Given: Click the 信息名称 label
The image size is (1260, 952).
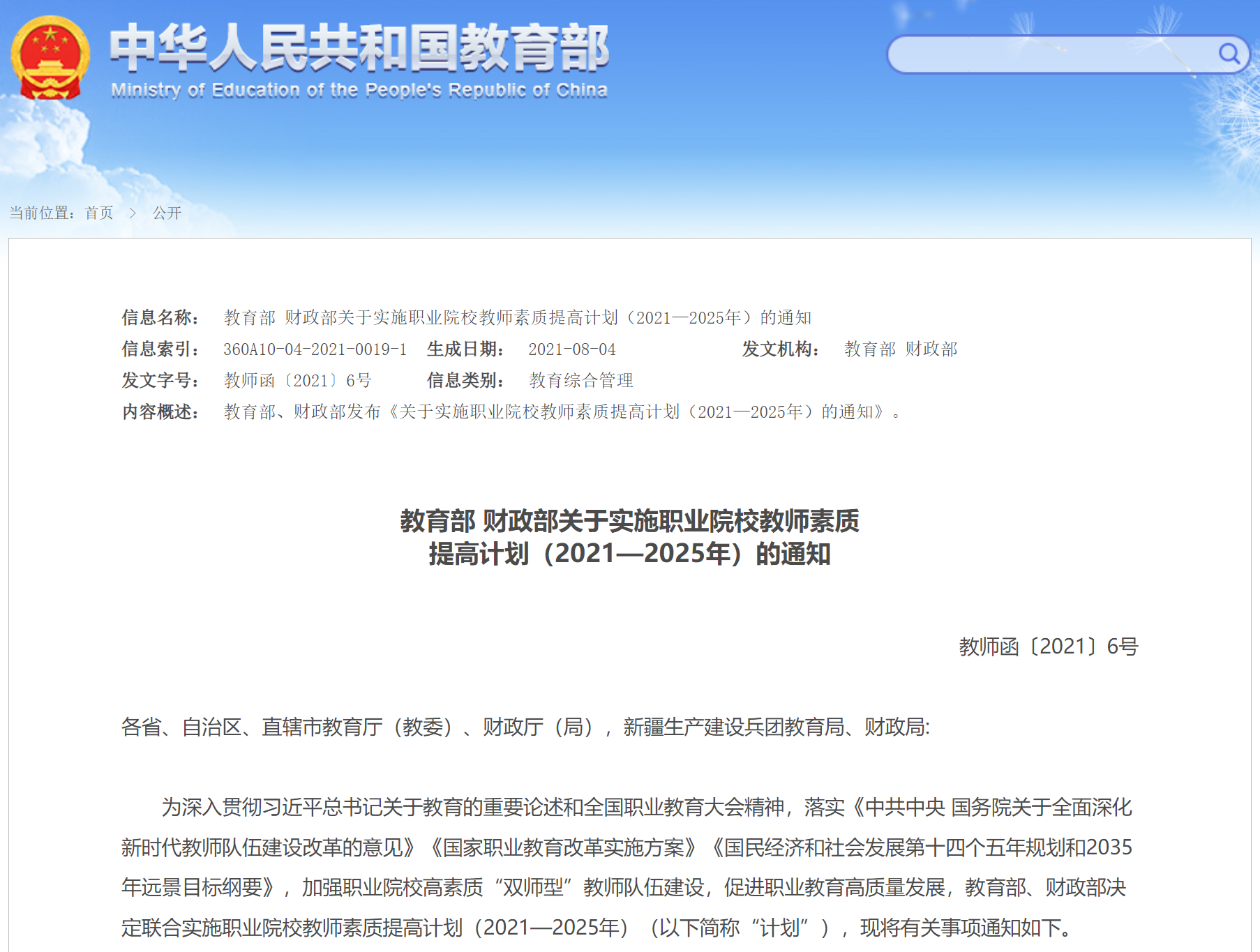Looking at the screenshot, I should (x=160, y=318).
